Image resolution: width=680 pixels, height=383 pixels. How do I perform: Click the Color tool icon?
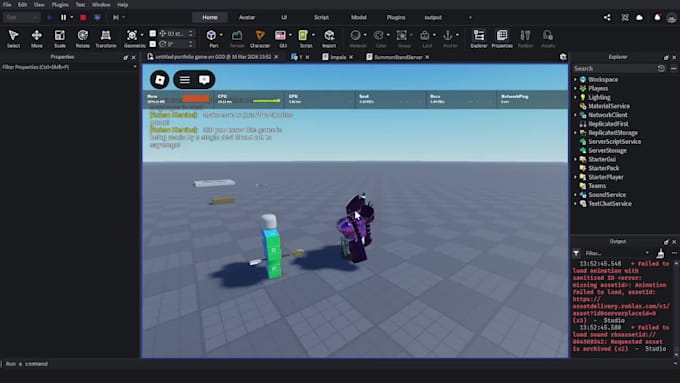pos(379,36)
